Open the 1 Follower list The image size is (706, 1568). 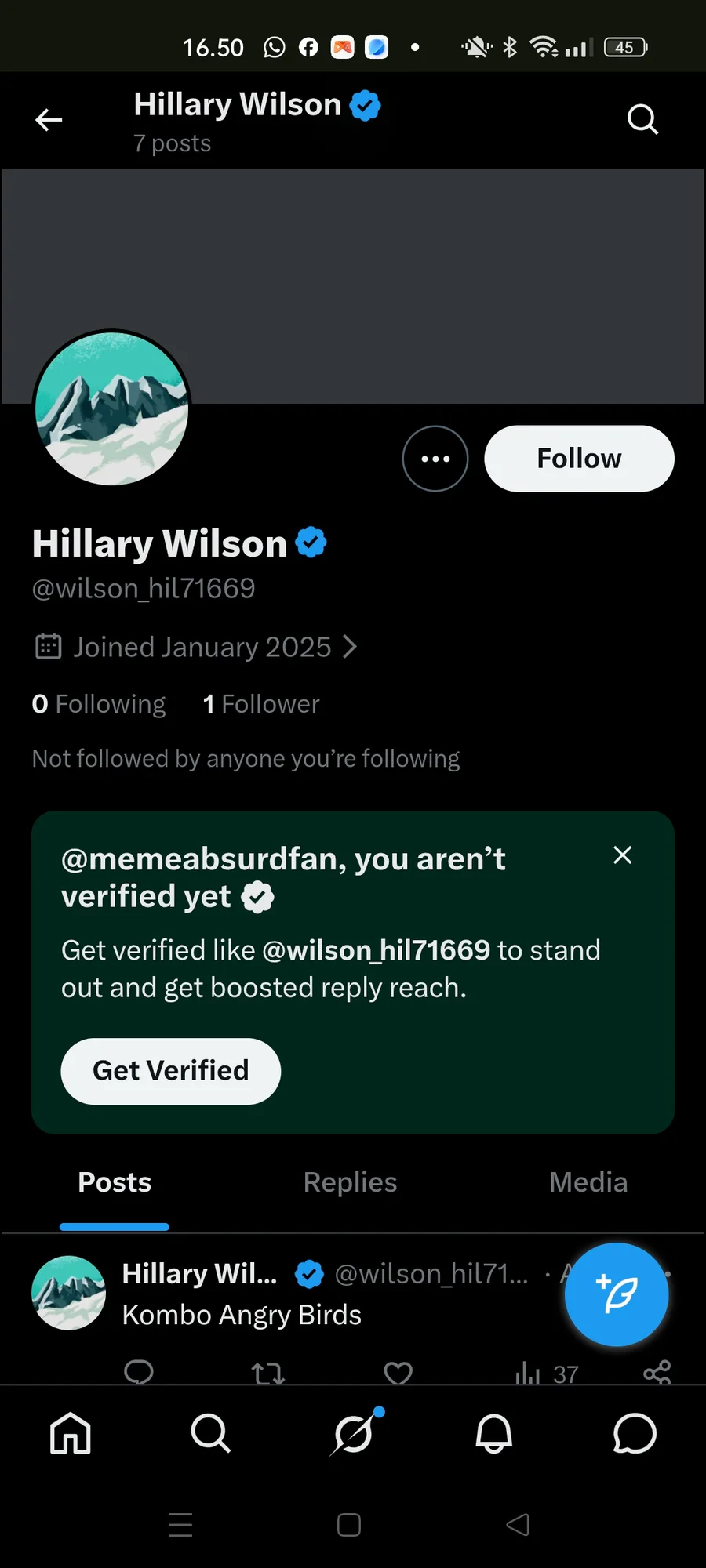pos(261,704)
